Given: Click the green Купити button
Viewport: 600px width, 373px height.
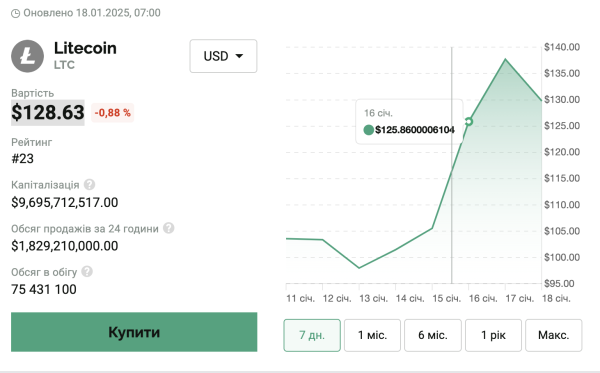Looking at the screenshot, I should [134, 332].
